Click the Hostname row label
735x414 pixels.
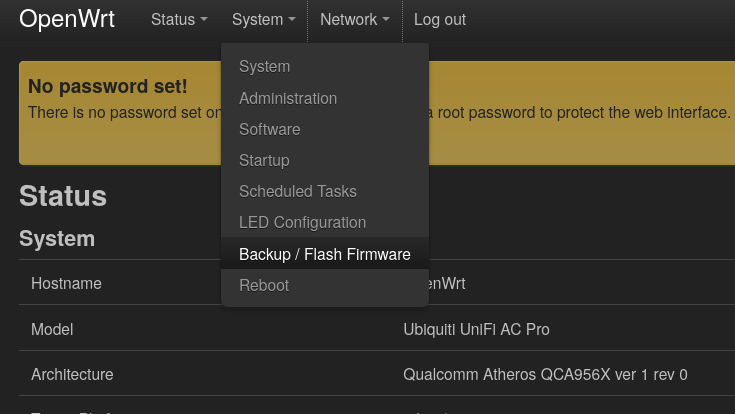pos(66,283)
